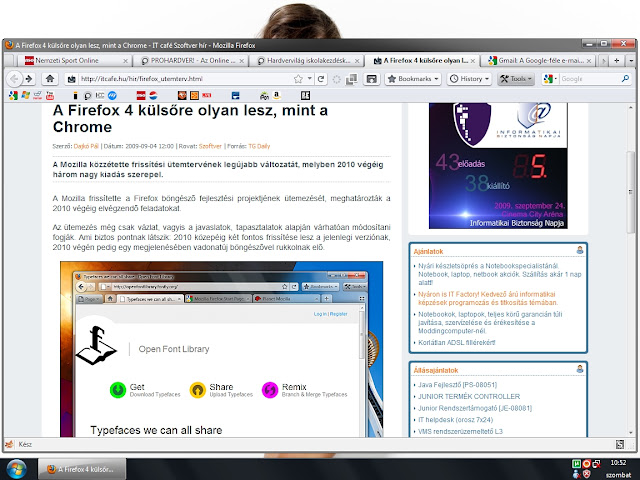Open the black-and-white square bookmark at bar end
Image resolution: width=640 pixels, height=480 pixels.
[305, 96]
